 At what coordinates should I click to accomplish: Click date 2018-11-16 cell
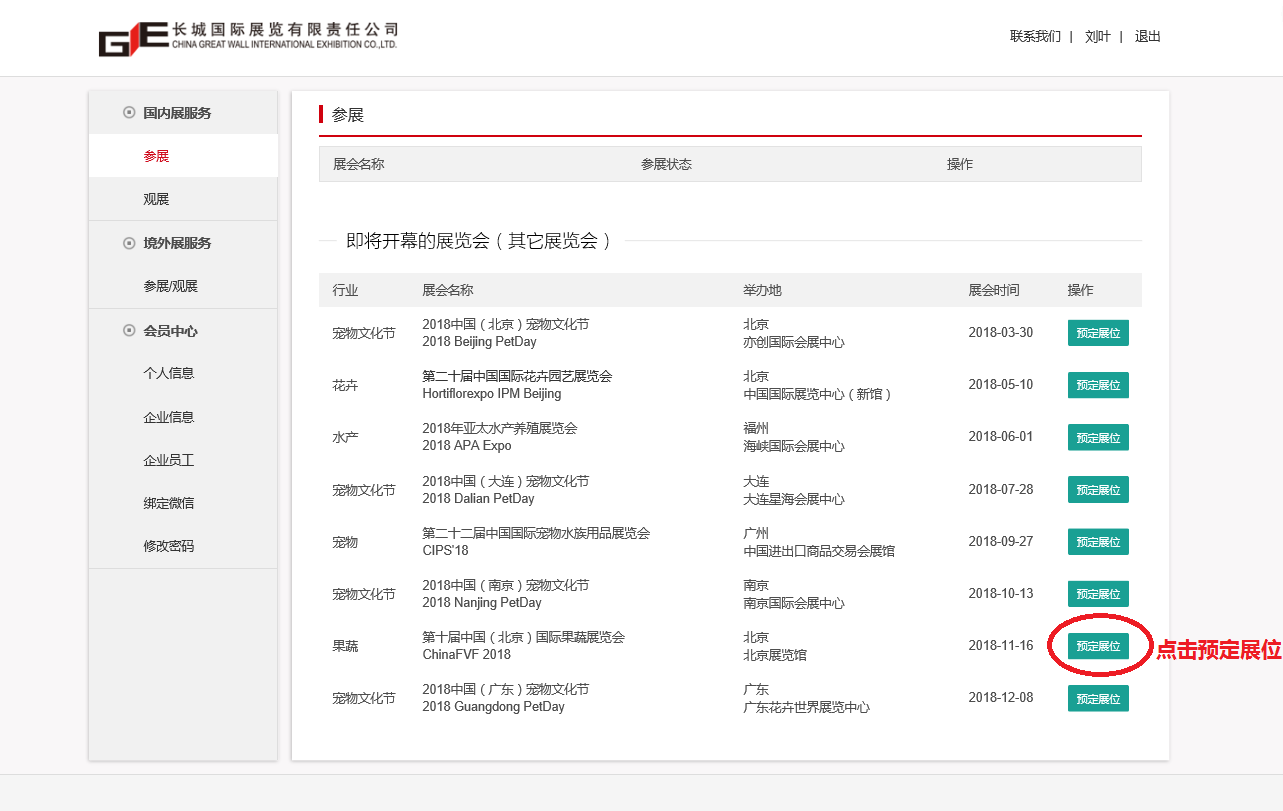pos(1001,646)
